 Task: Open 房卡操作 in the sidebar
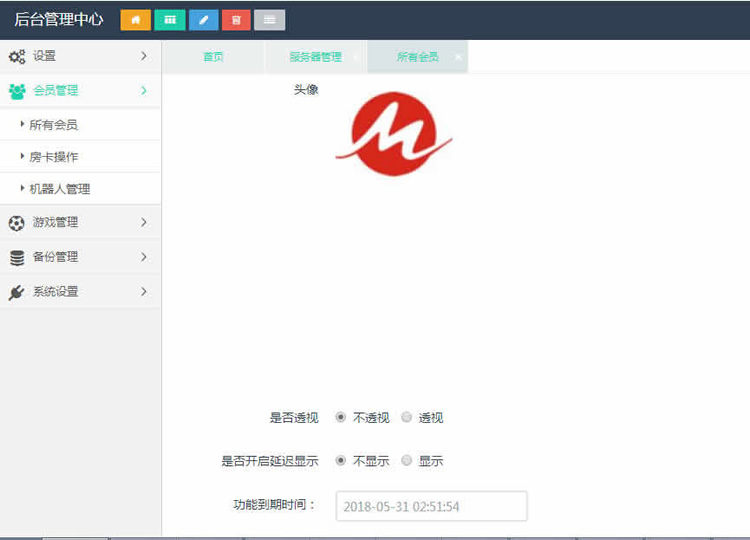click(x=54, y=157)
